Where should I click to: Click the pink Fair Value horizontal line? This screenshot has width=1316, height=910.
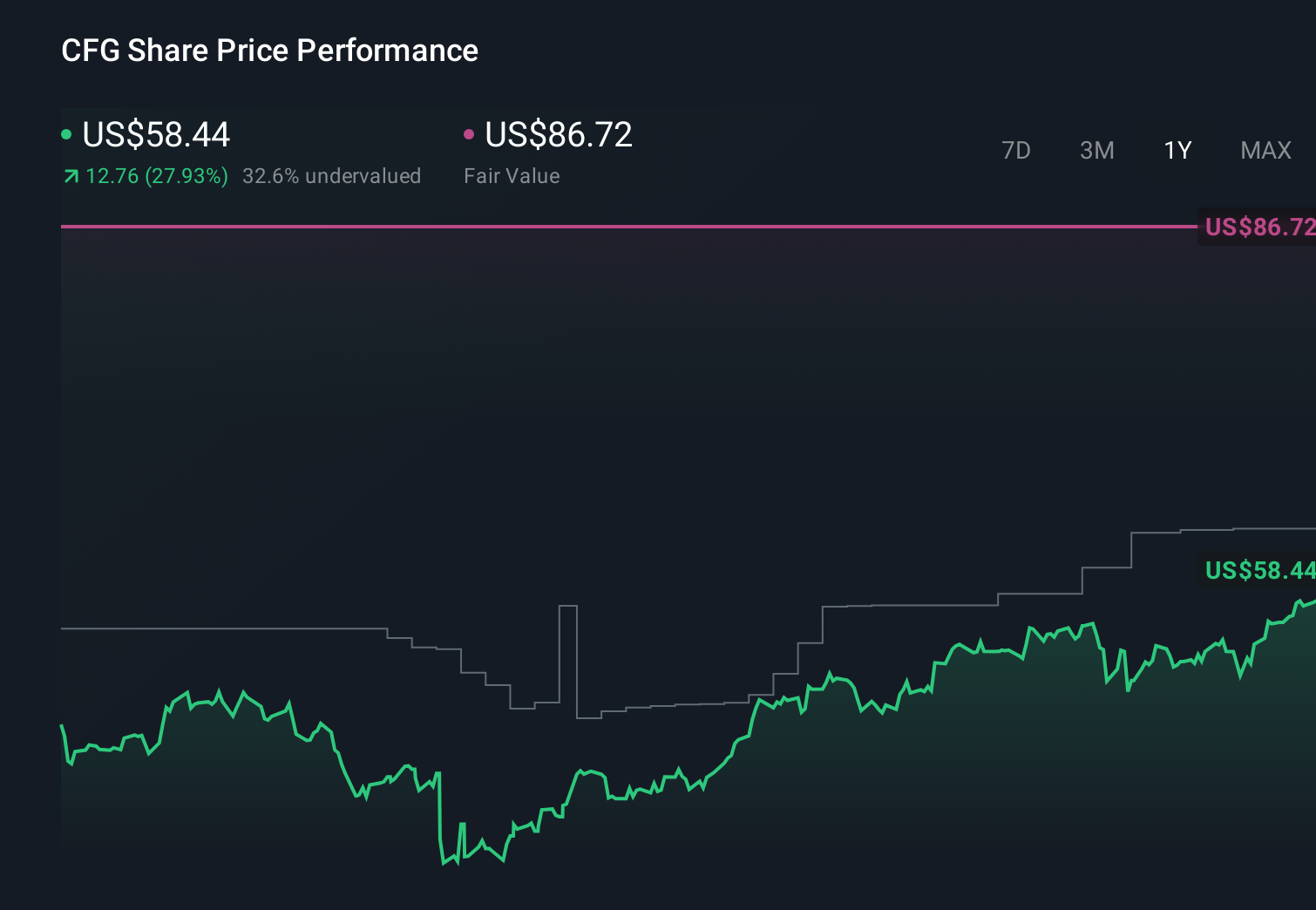click(610, 226)
